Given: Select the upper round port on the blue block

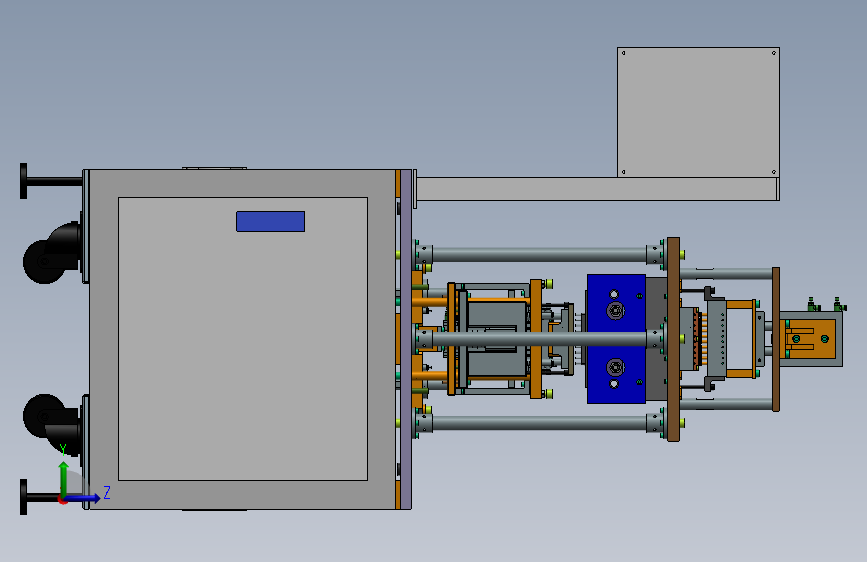Looking at the screenshot, I should pos(615,311).
